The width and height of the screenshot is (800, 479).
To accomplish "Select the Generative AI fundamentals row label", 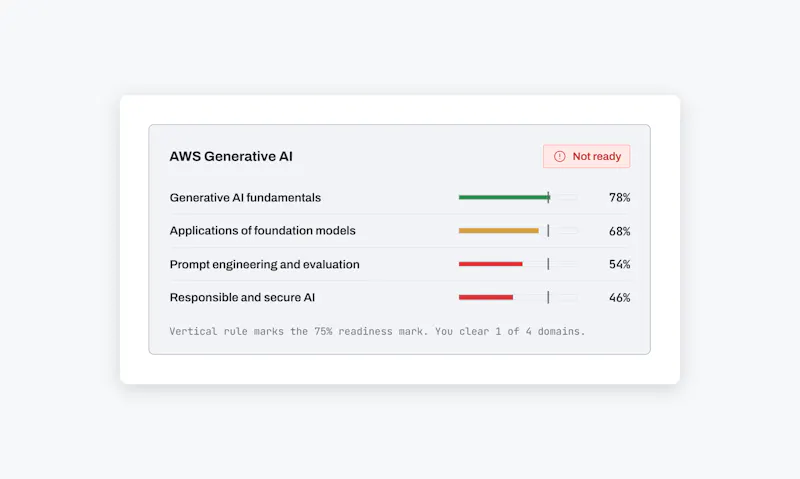I will click(245, 197).
